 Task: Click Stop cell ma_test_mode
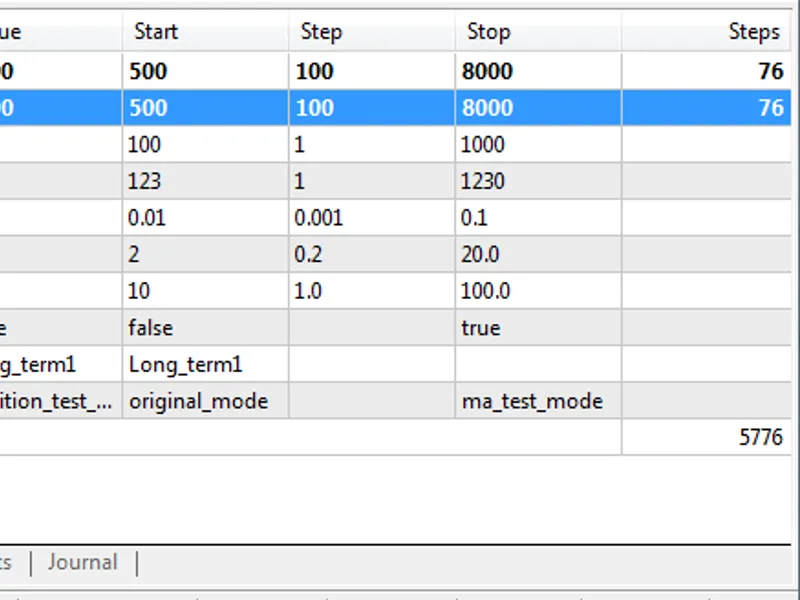538,401
